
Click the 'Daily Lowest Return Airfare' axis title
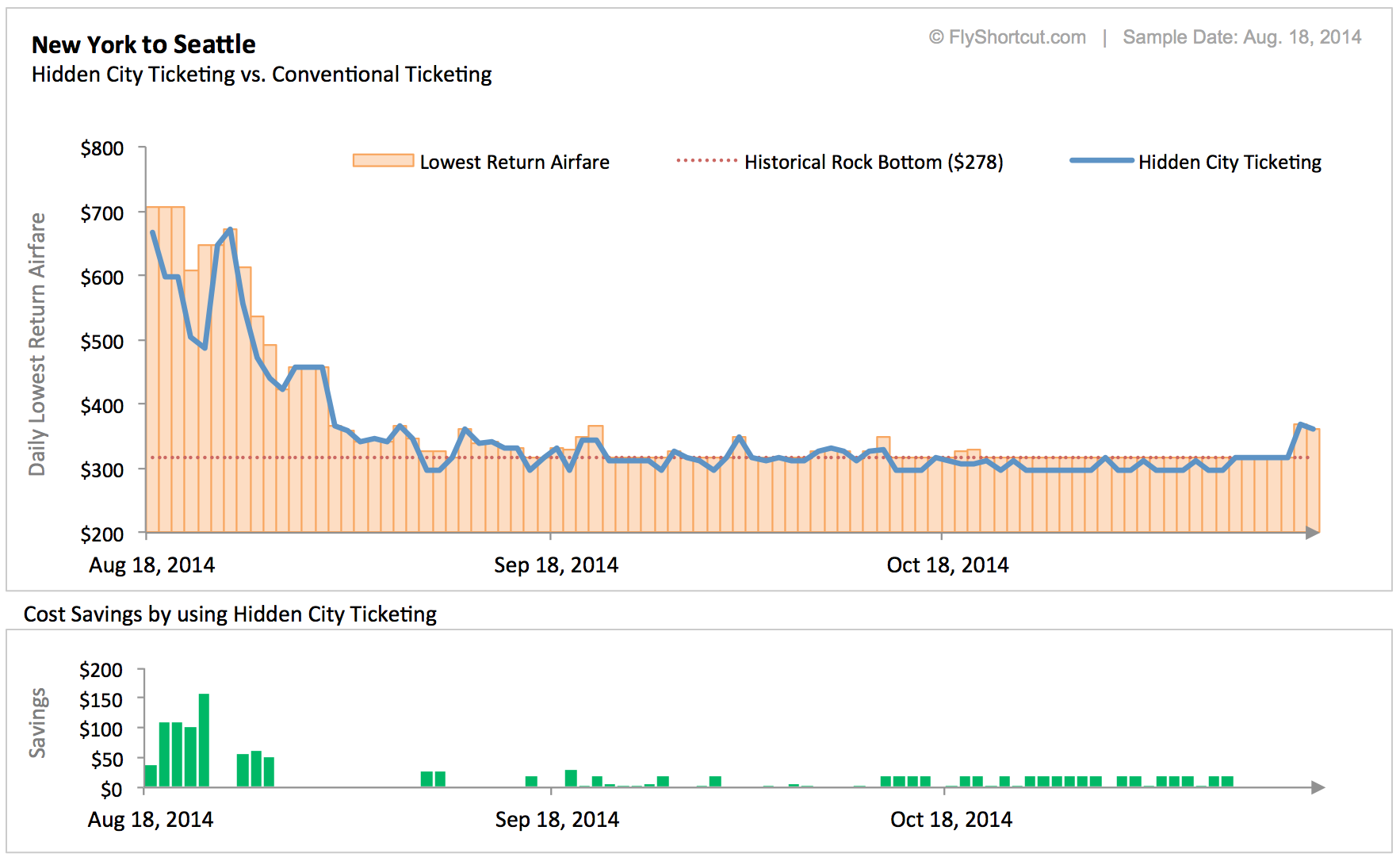click(37, 344)
